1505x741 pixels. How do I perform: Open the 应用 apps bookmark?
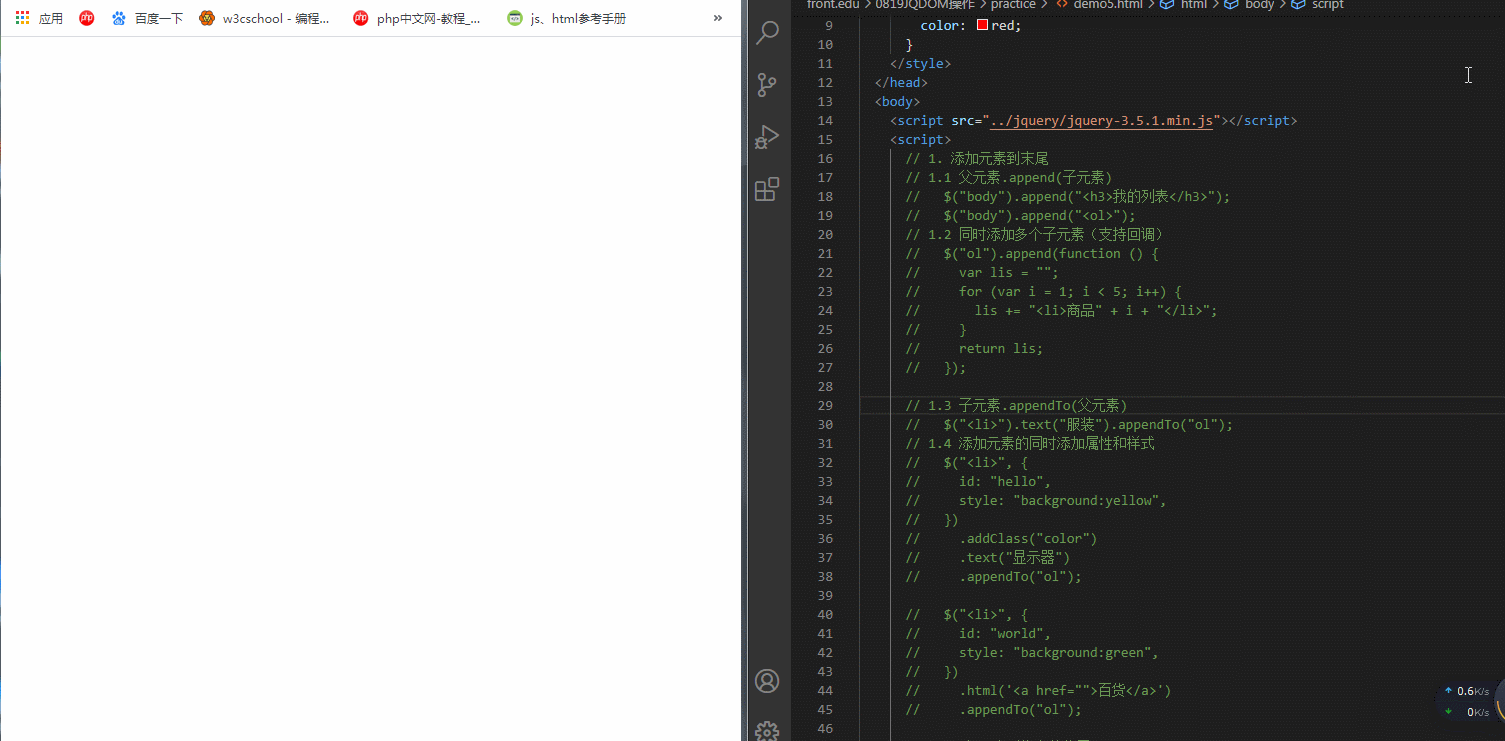click(x=39, y=18)
